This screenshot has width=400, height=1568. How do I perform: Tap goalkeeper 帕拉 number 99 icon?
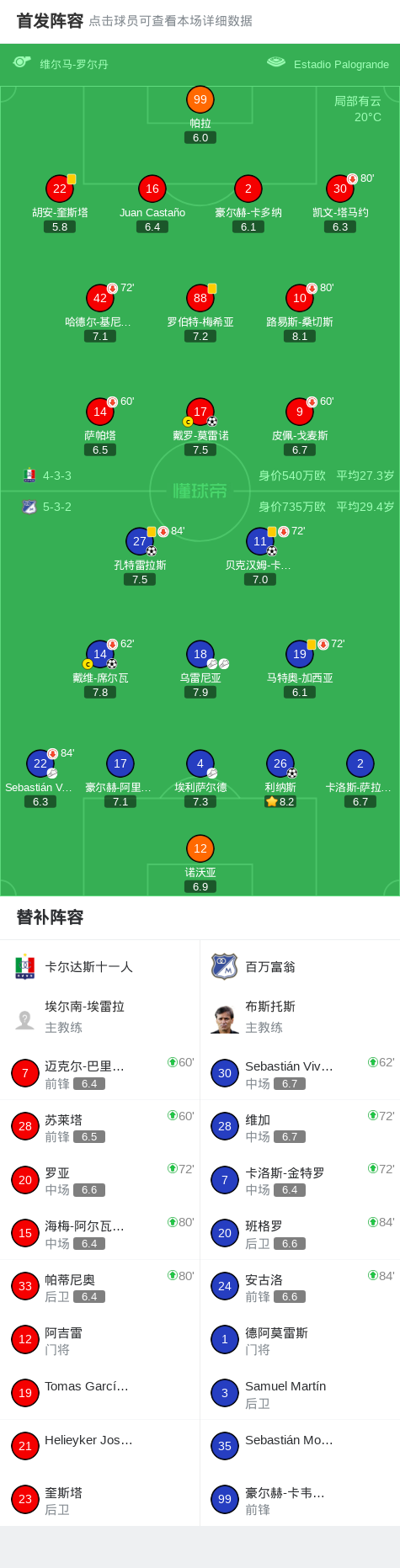coord(200,99)
